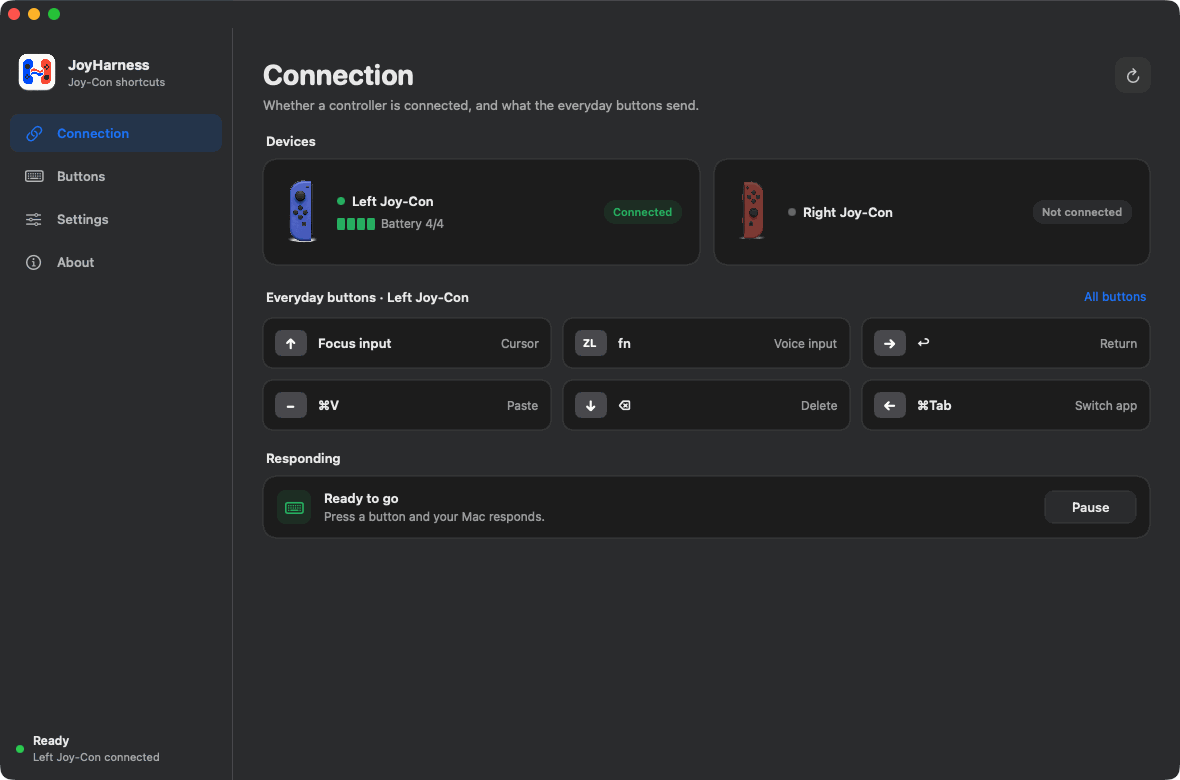Click 'Press a button and your Mac responds.'
1180x780 pixels.
click(x=434, y=516)
